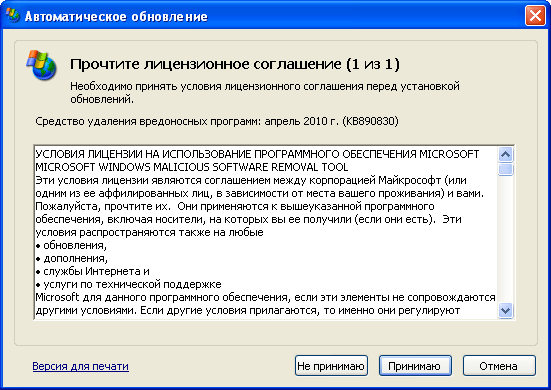Viewport: 551px width, 390px height.
Task: Click the Отмена button
Action: 499,366
